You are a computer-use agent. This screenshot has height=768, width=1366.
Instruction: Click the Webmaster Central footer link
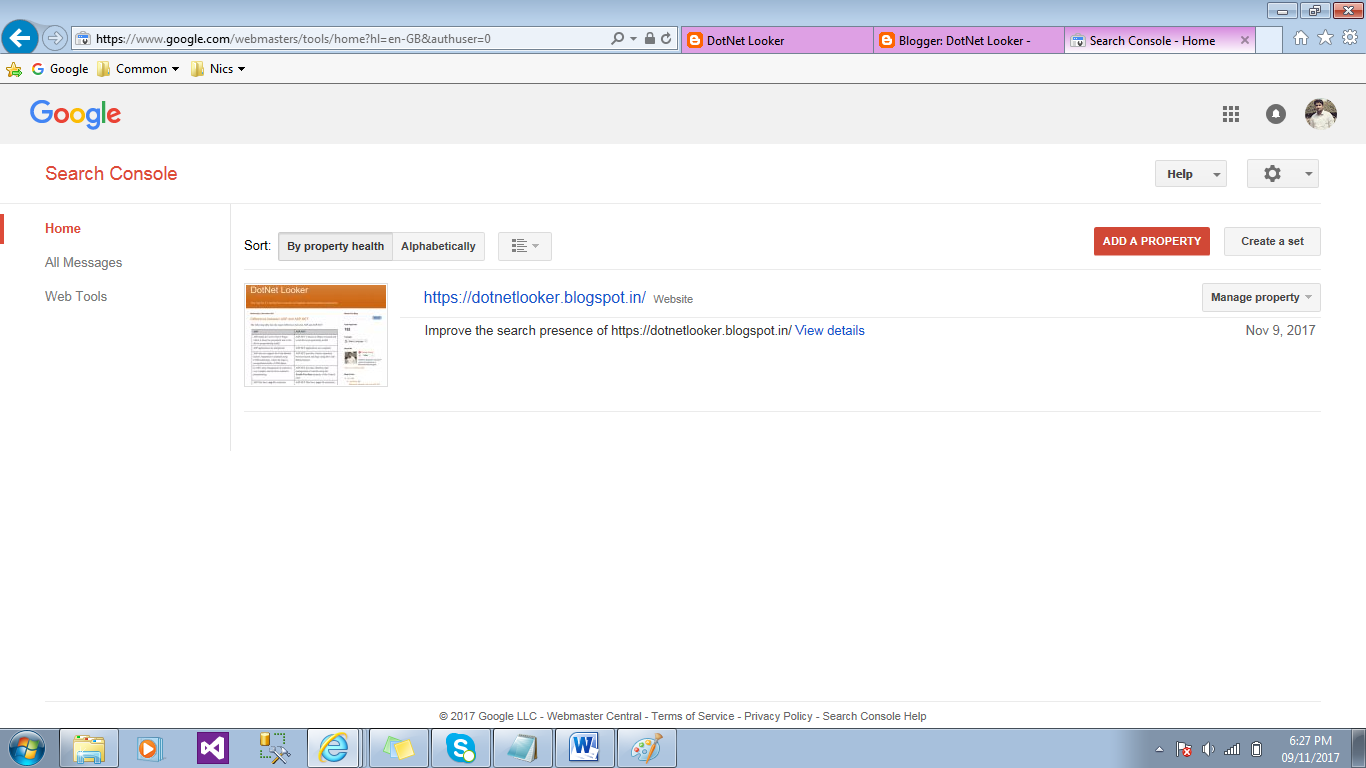pos(594,716)
